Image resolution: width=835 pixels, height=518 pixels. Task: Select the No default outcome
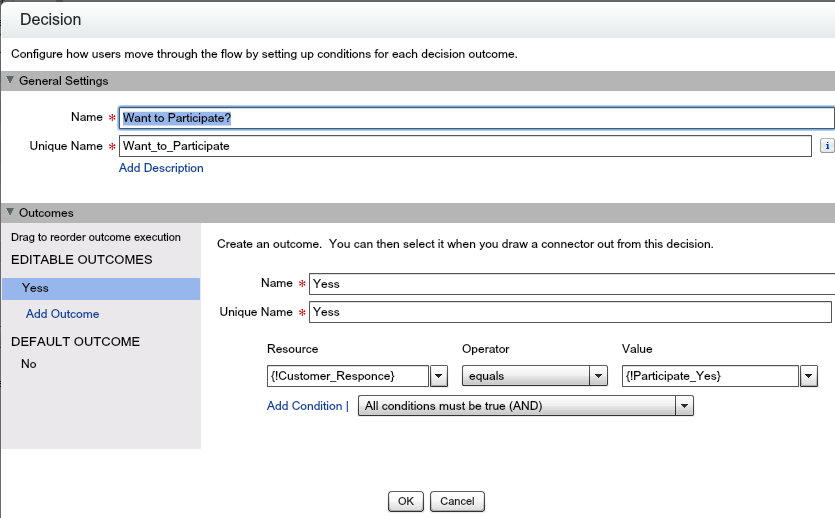[x=29, y=364]
